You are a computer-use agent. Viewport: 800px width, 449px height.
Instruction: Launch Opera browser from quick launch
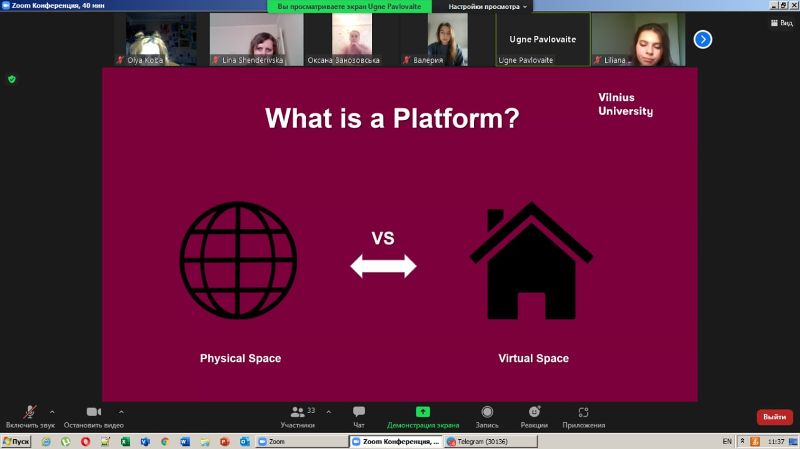coord(85,441)
